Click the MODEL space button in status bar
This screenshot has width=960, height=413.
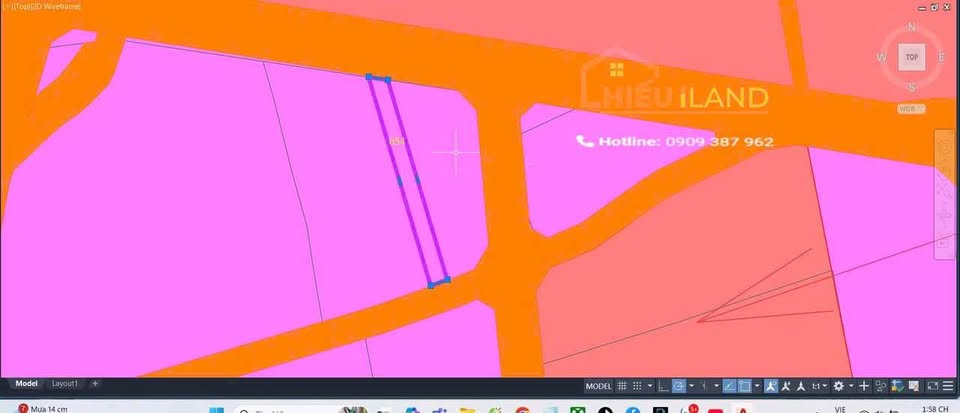tap(598, 386)
